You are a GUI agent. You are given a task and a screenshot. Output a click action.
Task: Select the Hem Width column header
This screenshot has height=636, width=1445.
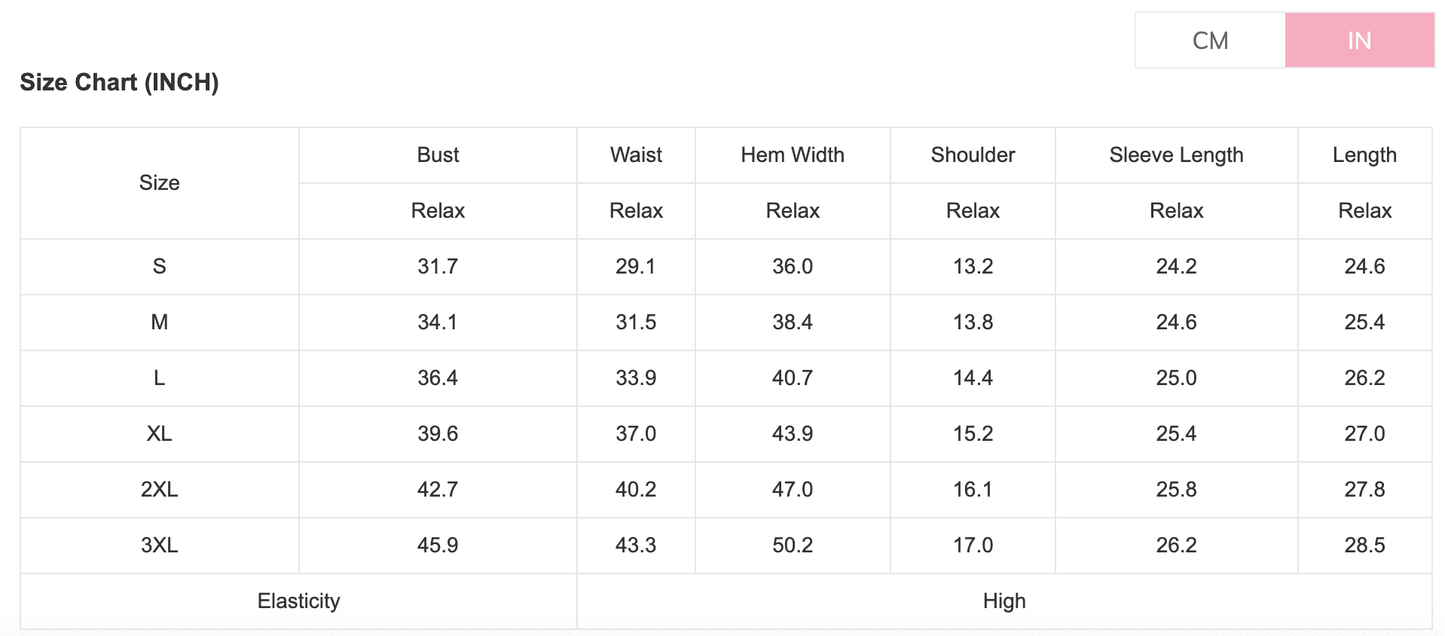coord(792,155)
